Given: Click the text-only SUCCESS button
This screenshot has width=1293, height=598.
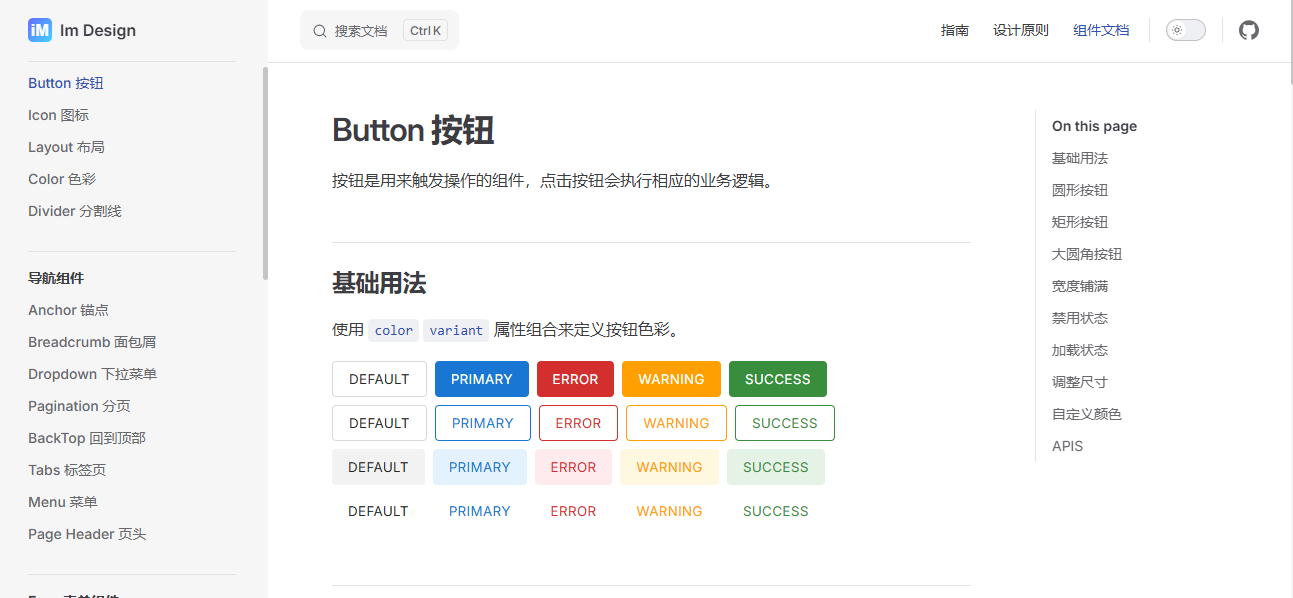Looking at the screenshot, I should pos(776,511).
